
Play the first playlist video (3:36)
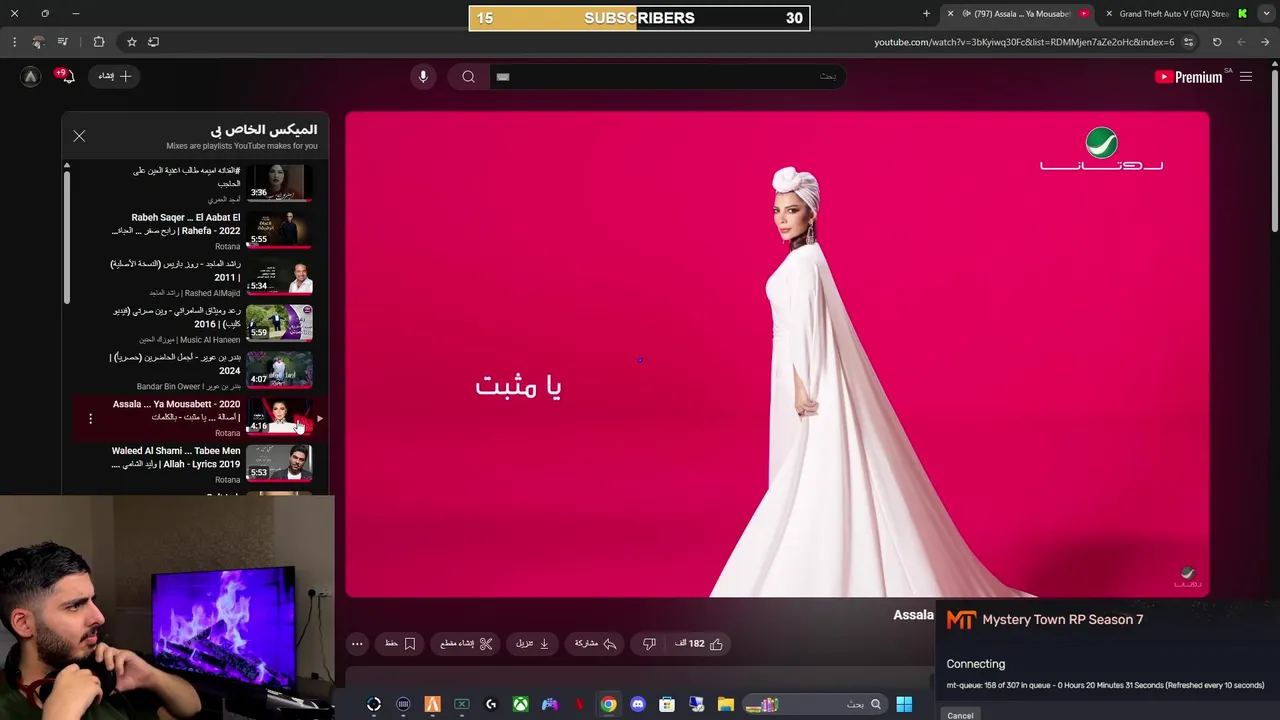point(279,184)
